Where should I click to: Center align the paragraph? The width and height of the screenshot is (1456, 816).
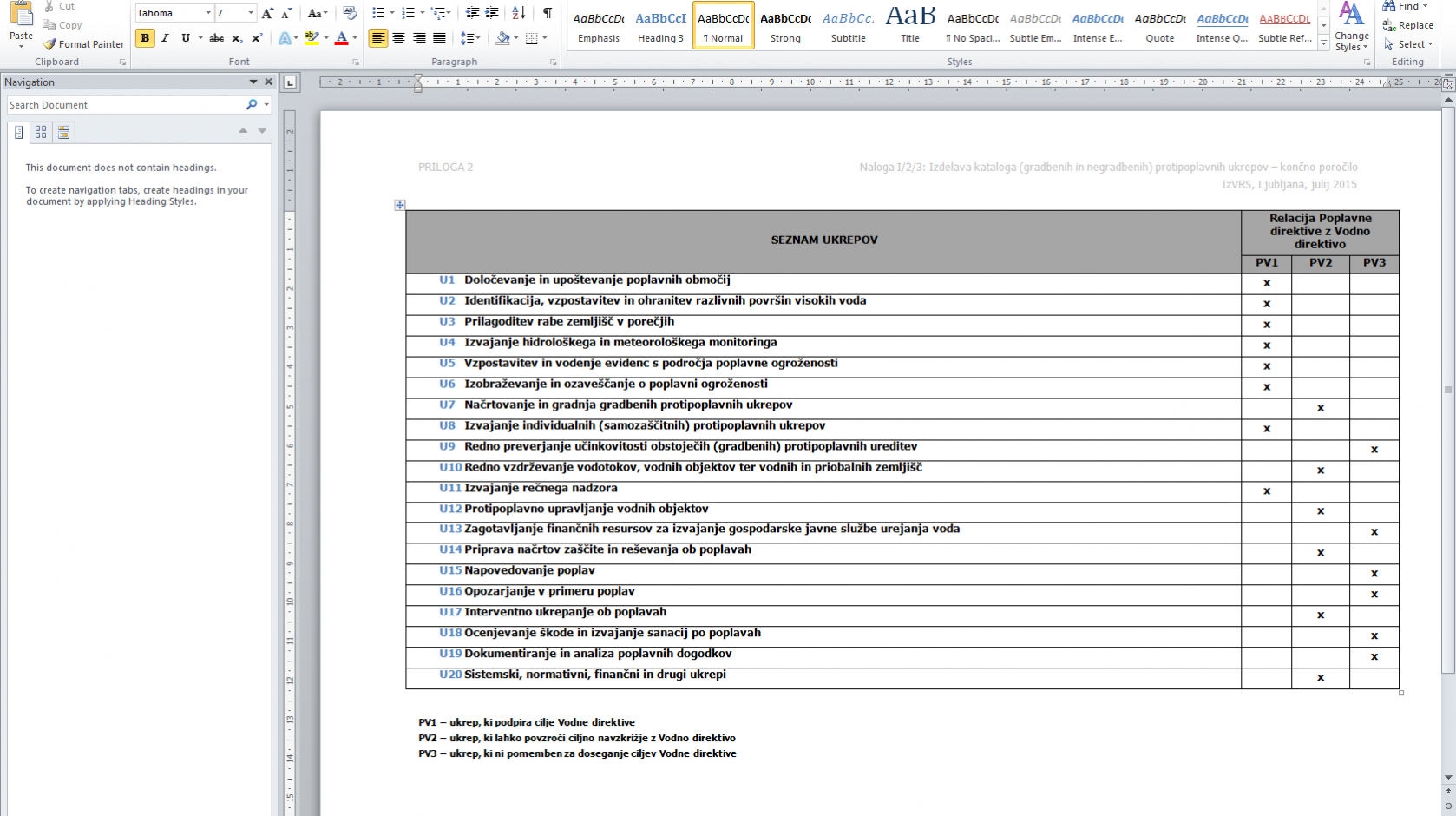[x=398, y=38]
